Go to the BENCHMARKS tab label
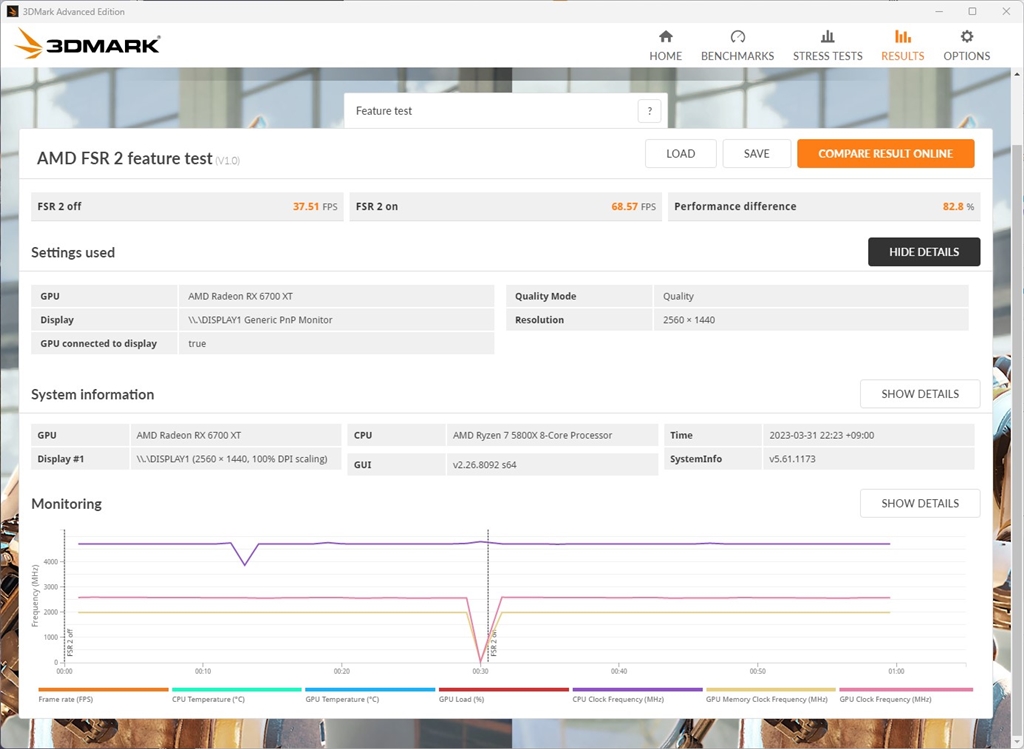The height and width of the screenshot is (749, 1024). [x=737, y=56]
